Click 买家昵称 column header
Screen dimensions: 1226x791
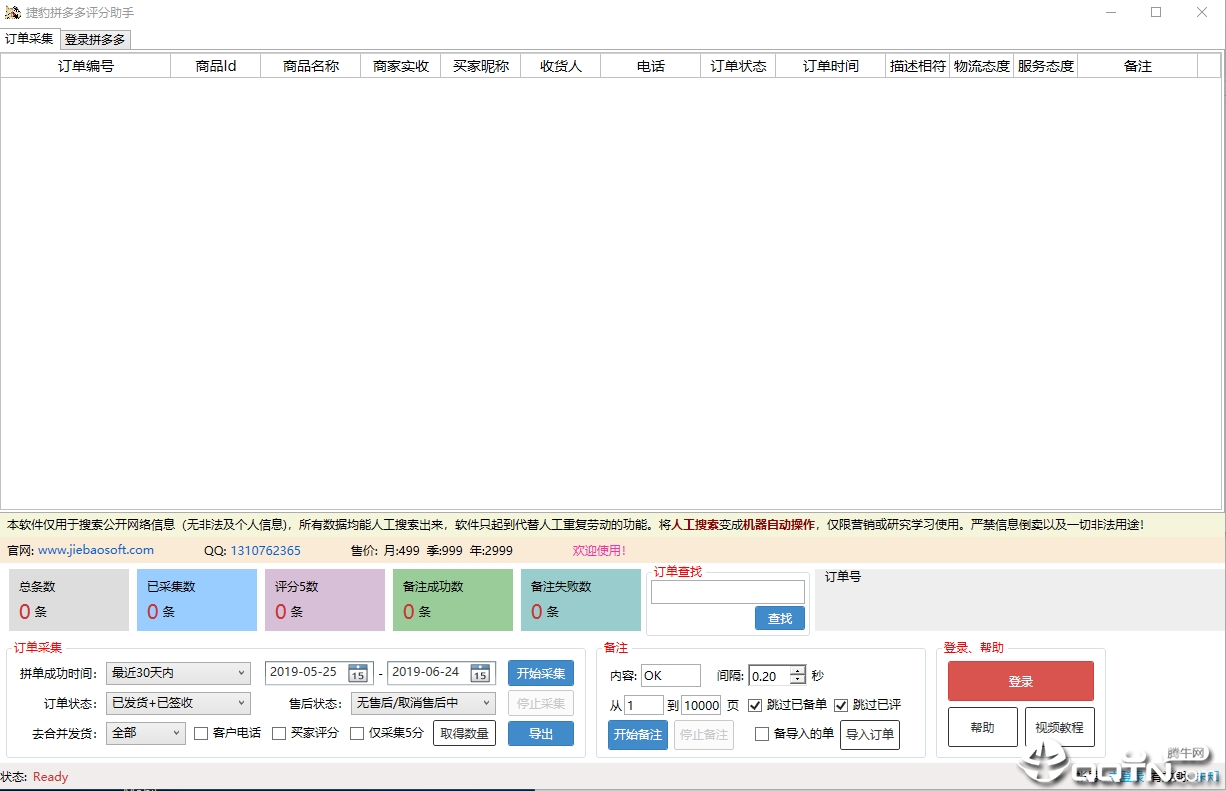click(x=481, y=66)
